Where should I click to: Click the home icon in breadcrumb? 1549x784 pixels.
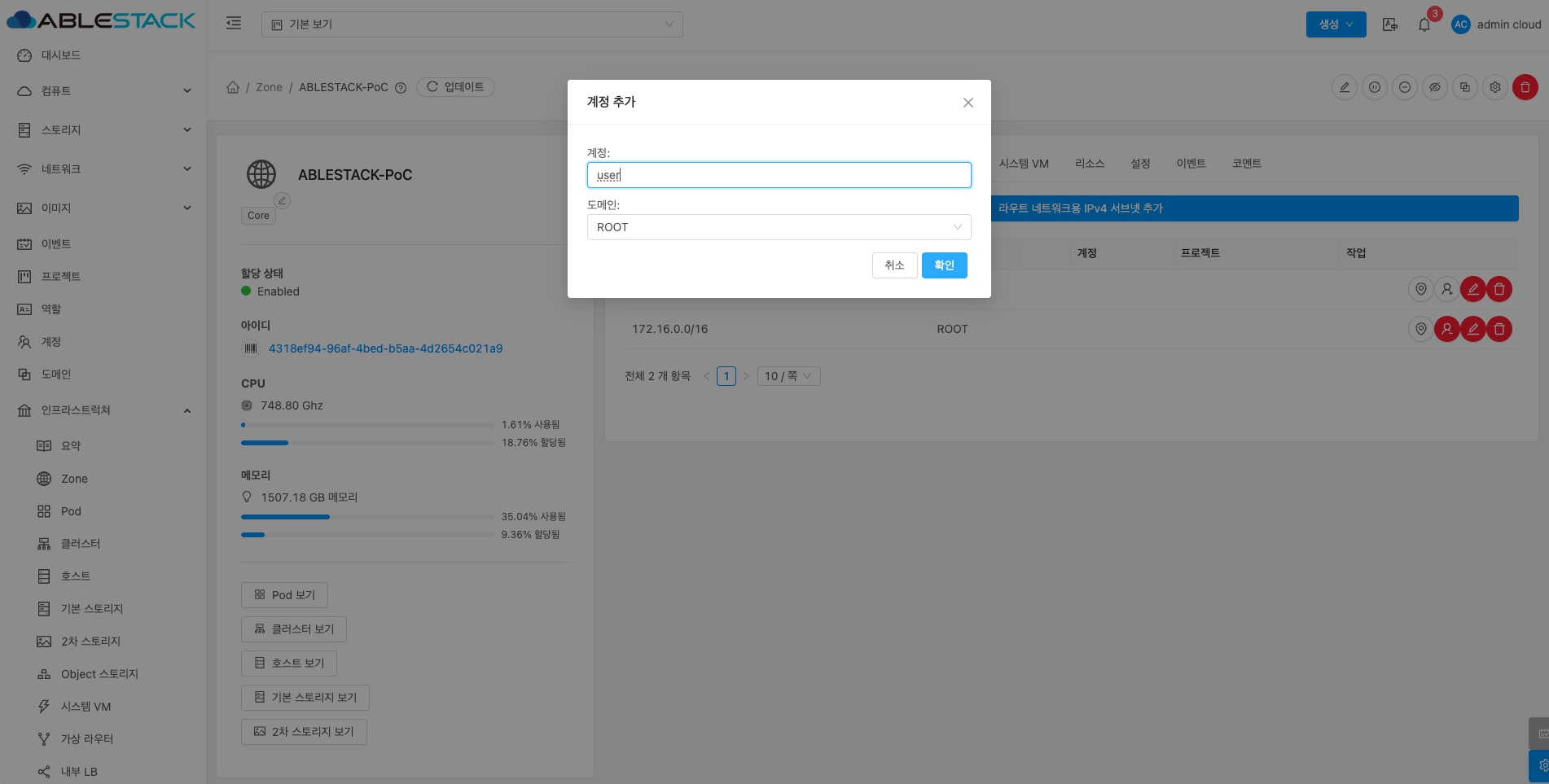(x=233, y=87)
